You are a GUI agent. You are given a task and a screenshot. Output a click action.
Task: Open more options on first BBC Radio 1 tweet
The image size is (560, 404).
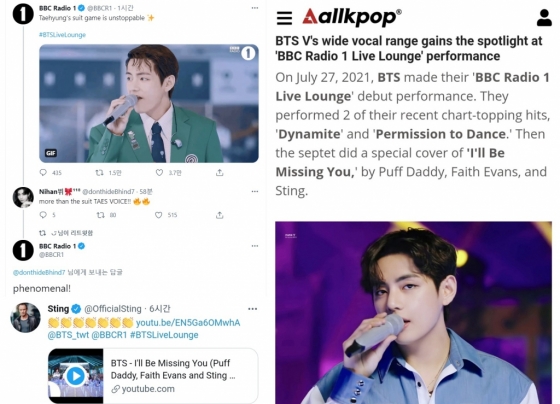click(255, 8)
